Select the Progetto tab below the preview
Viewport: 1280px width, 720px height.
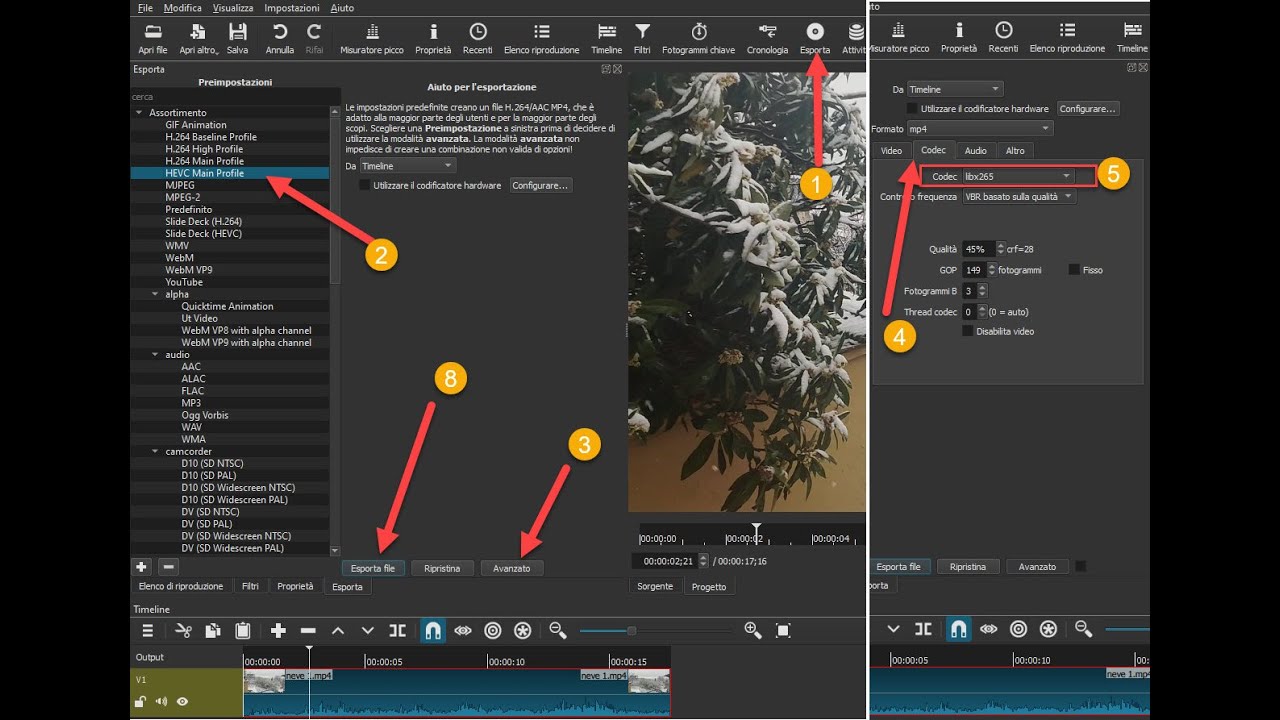click(x=708, y=586)
